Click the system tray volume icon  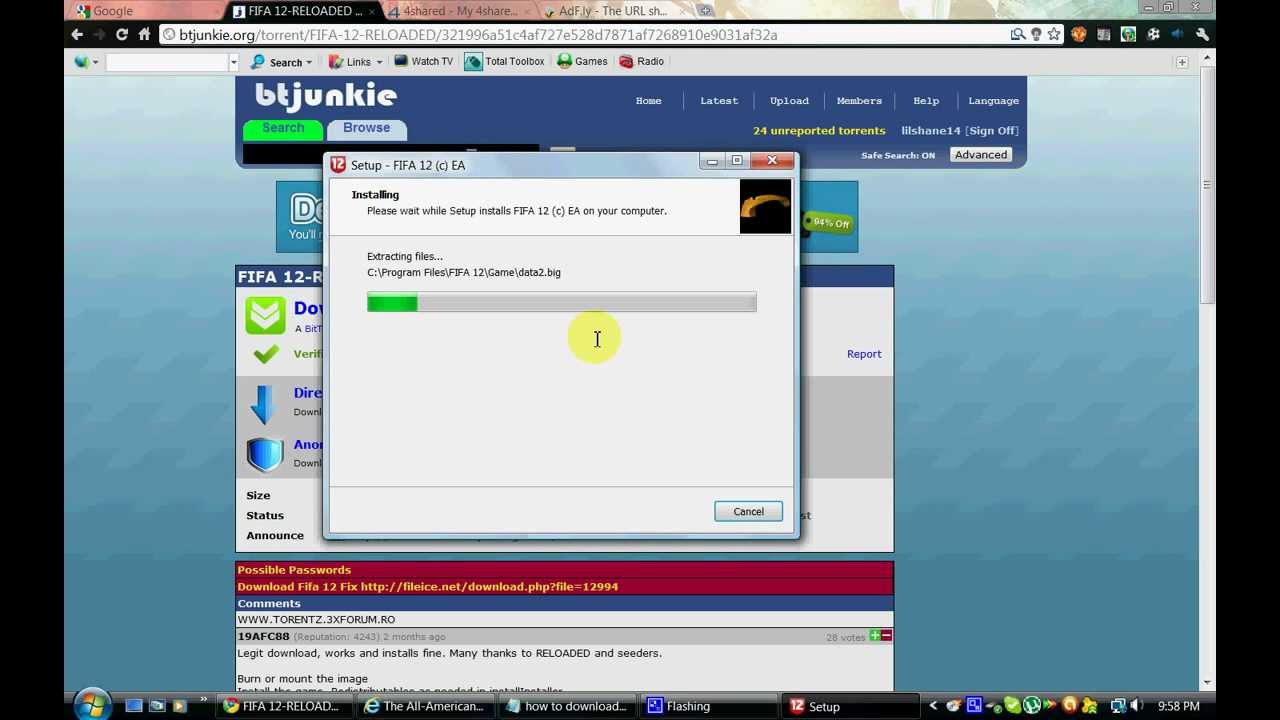pos(1137,706)
